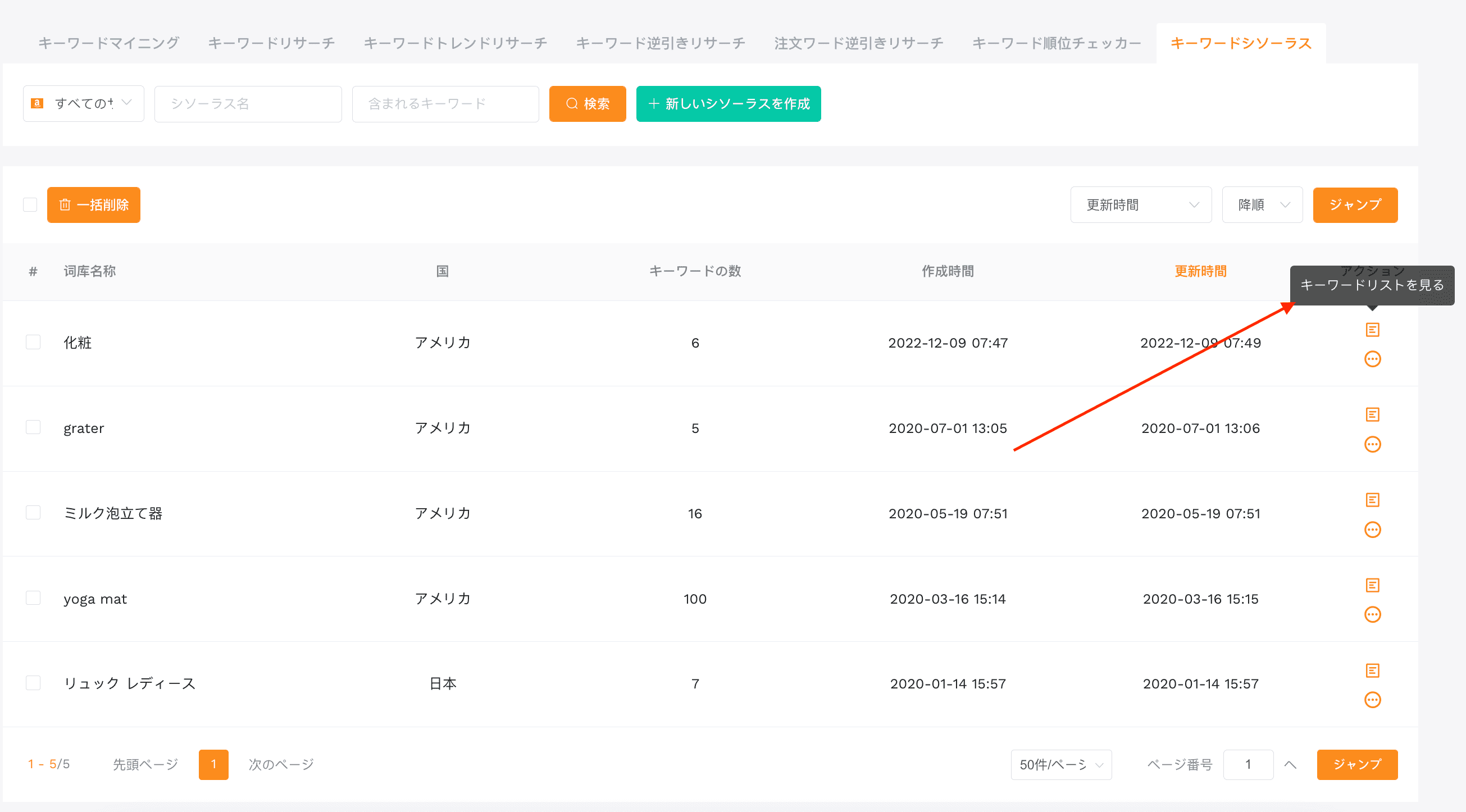Open keyword list for ミルク泡立て器 row
Viewport: 1466px width, 812px height.
[x=1372, y=500]
